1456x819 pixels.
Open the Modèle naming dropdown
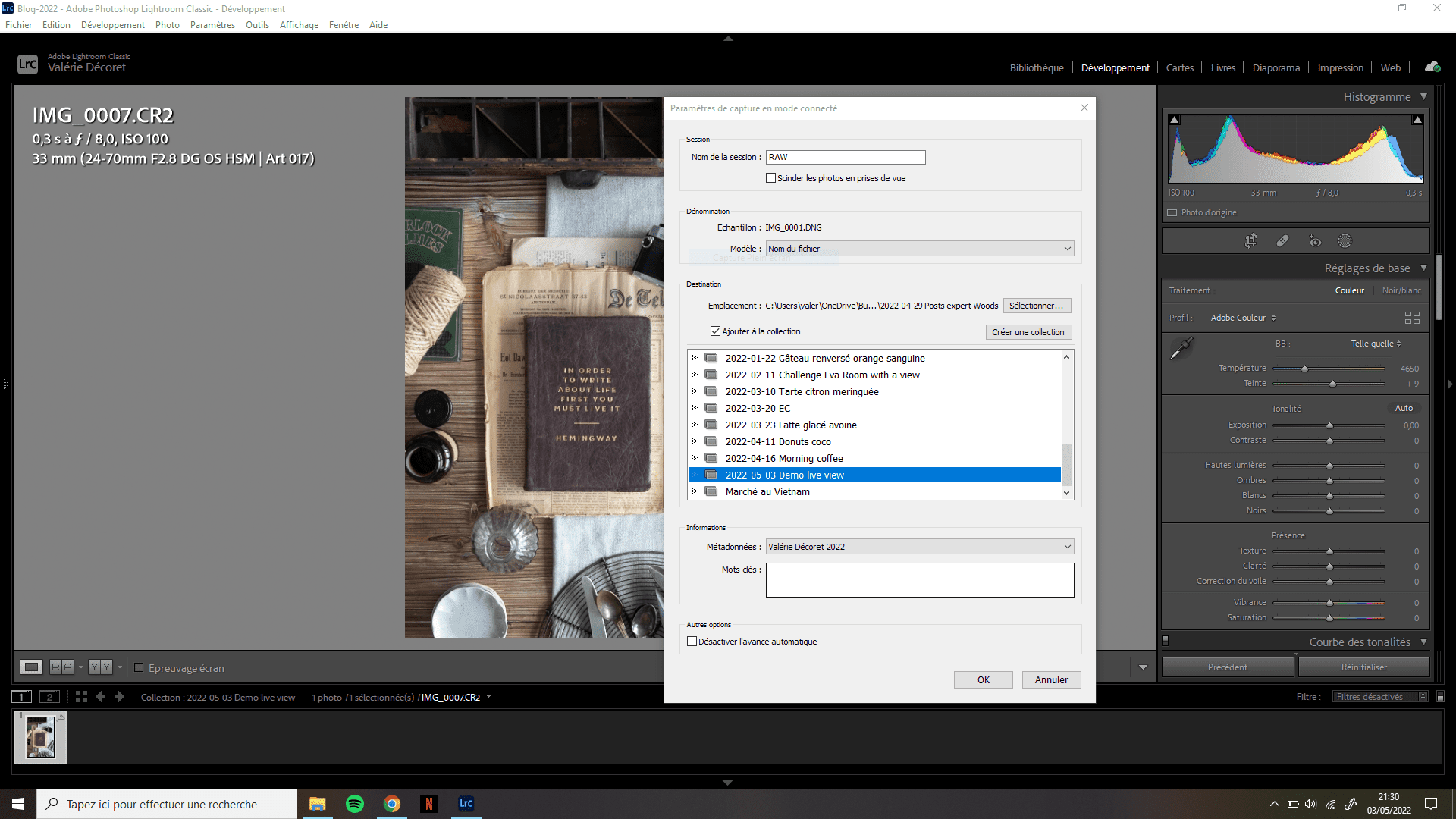919,249
